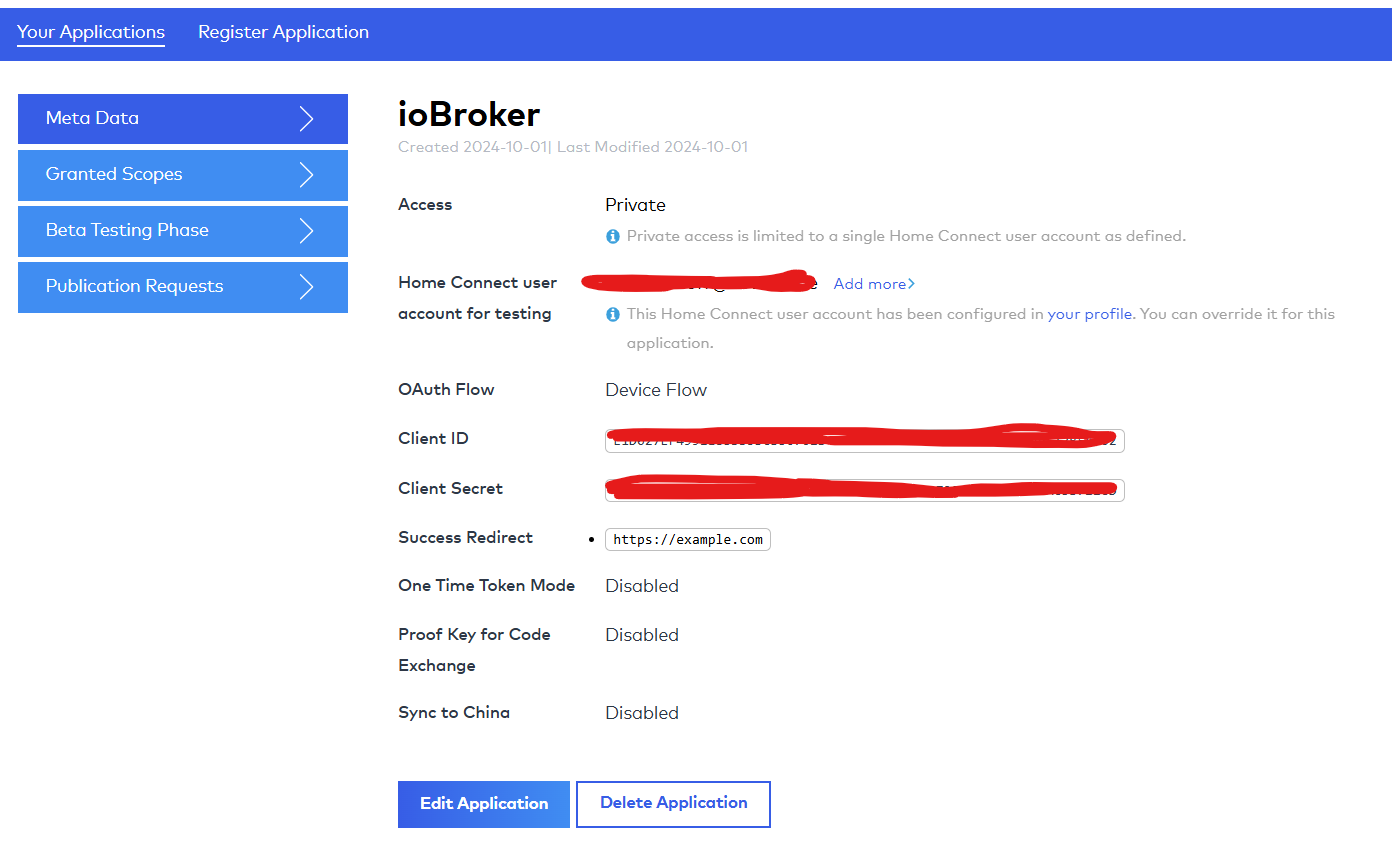The height and width of the screenshot is (849, 1392).
Task: Click the 'Device Flow' value
Action: (656, 390)
